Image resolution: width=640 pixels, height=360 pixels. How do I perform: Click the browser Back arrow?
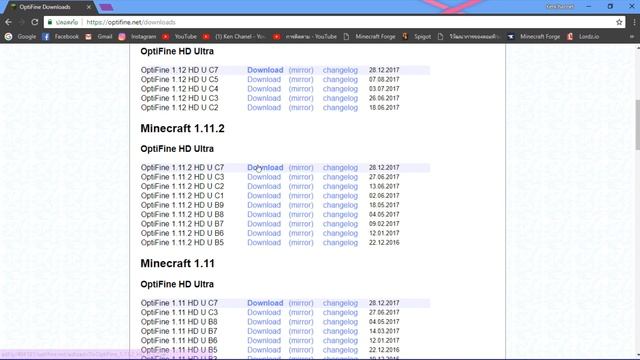9,22
